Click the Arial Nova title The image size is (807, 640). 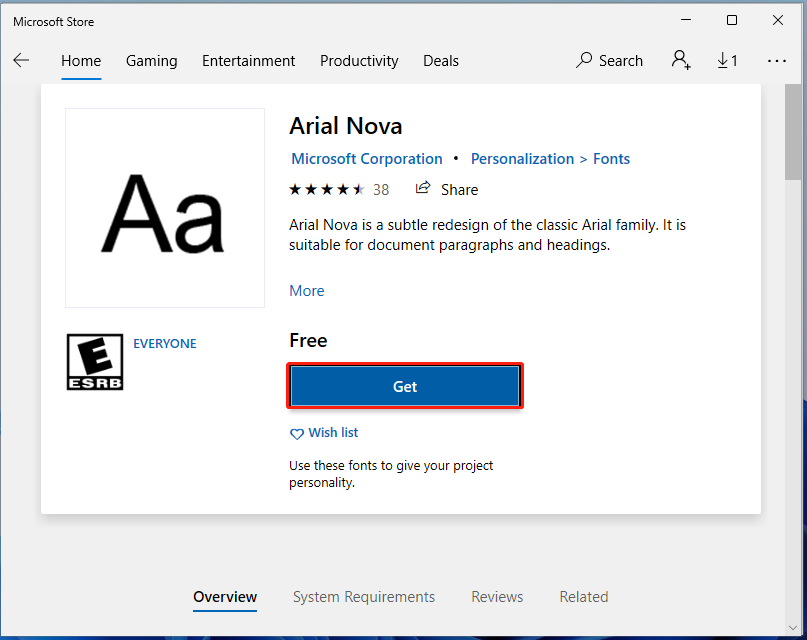click(345, 126)
